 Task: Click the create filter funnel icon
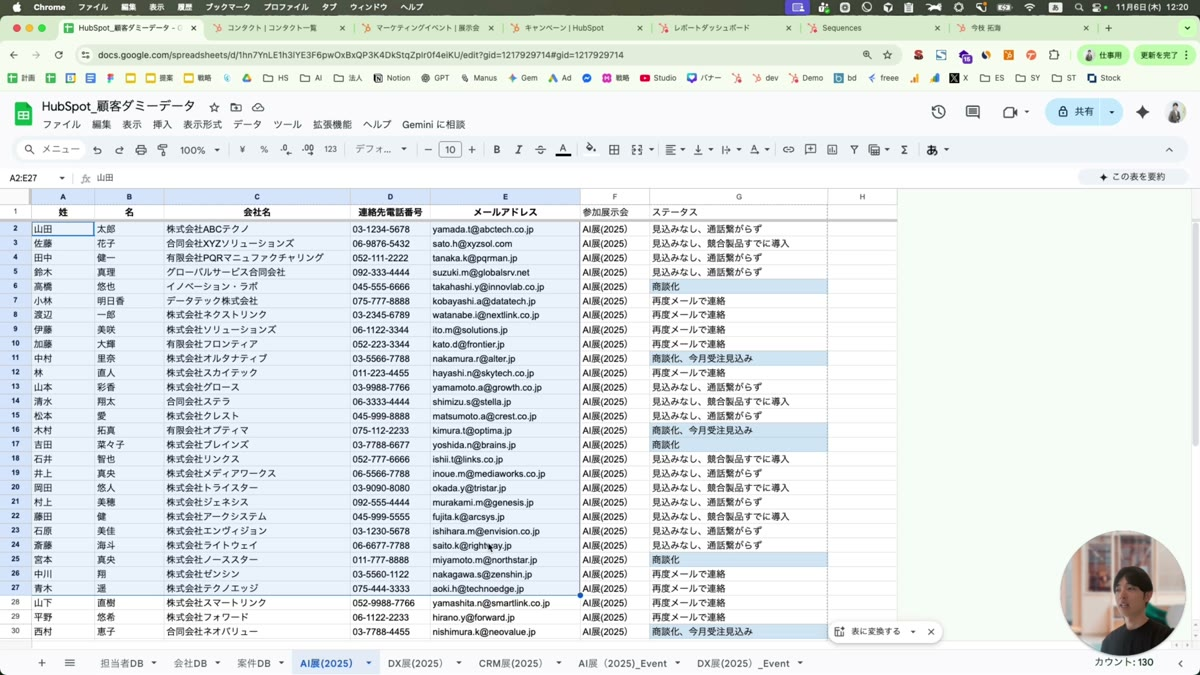pos(854,150)
